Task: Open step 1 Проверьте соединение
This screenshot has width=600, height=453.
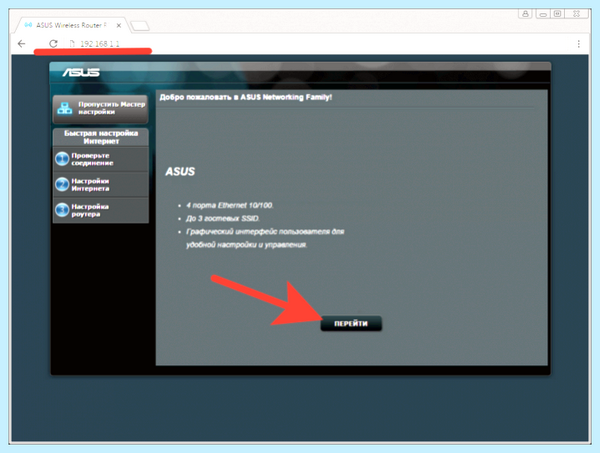Action: pyautogui.click(x=101, y=159)
